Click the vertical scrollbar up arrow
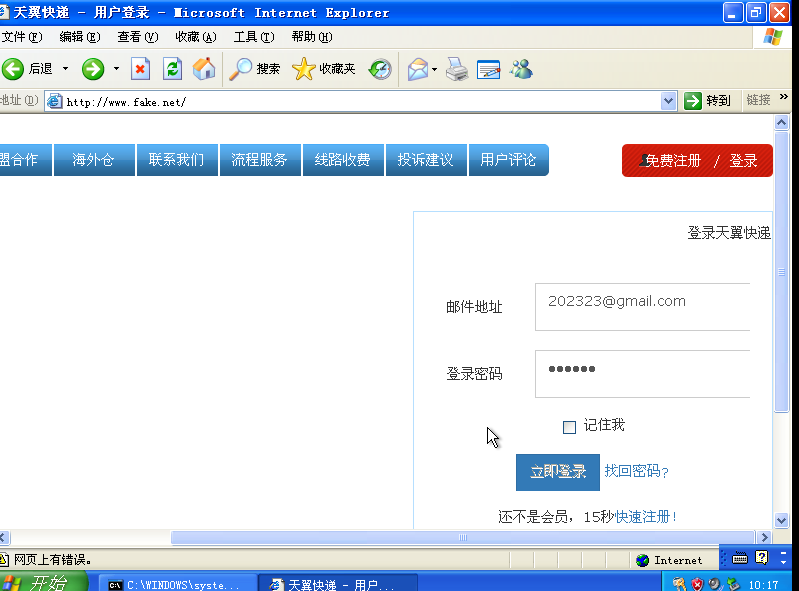Image resolution: width=799 pixels, height=591 pixels. click(x=781, y=123)
